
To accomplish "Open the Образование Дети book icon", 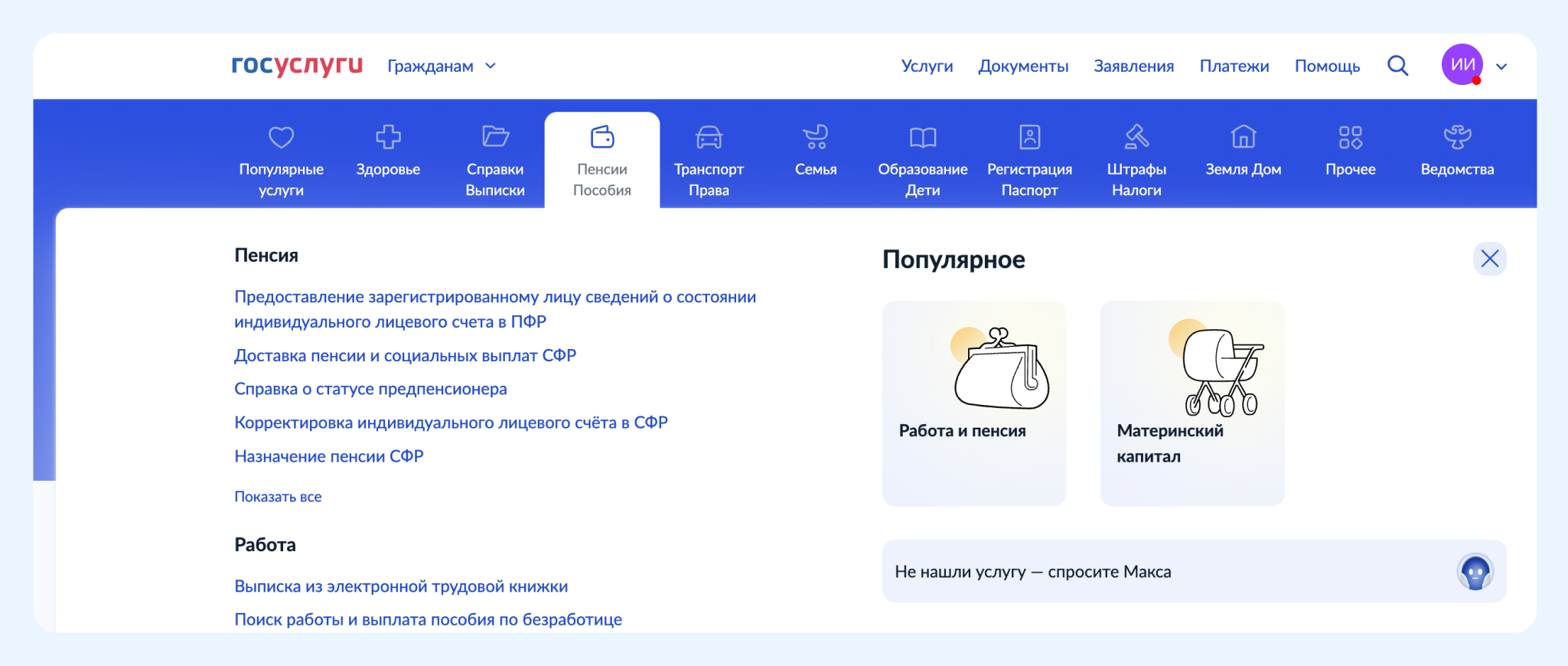I will 923,138.
